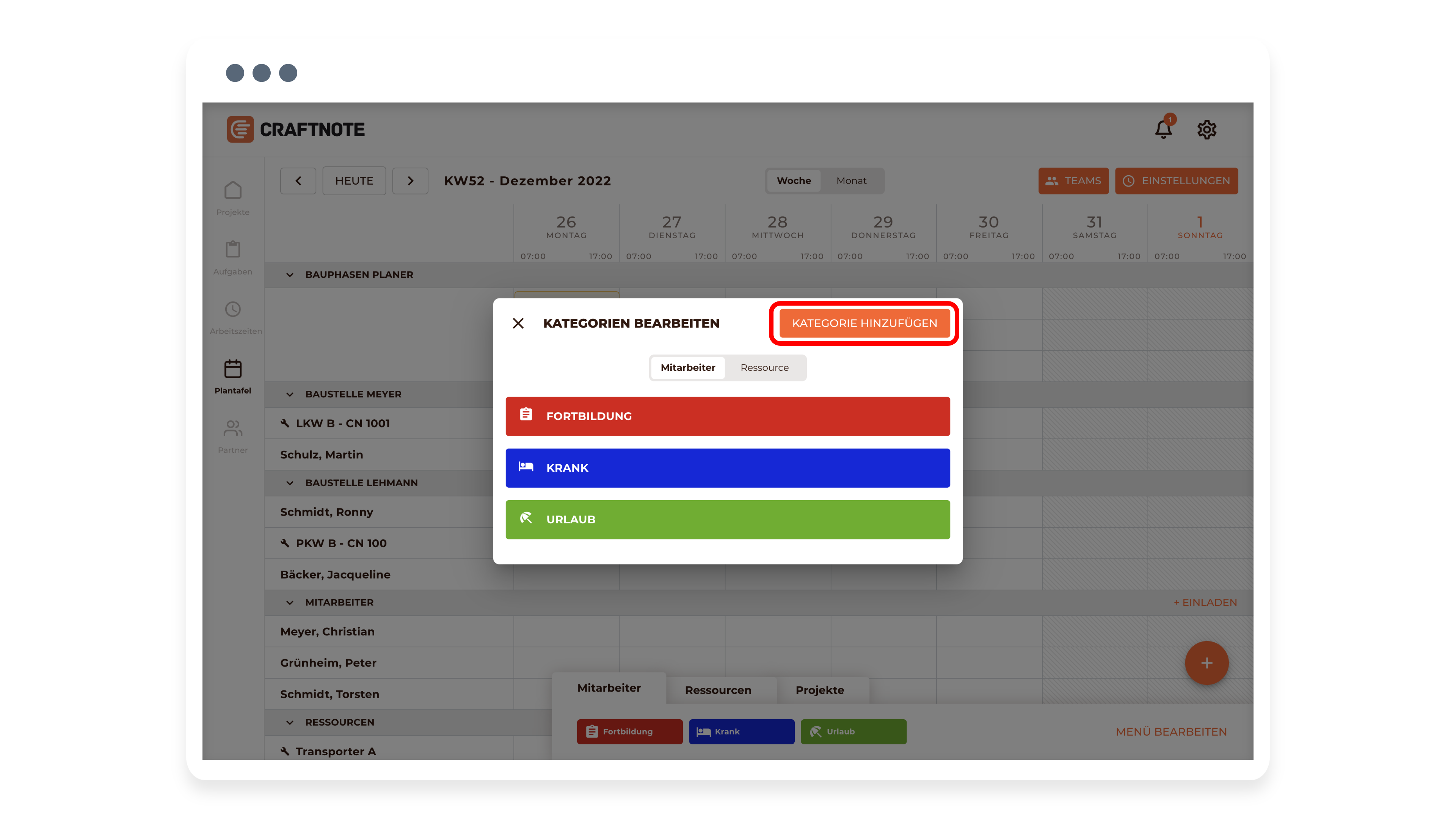The height and width of the screenshot is (819, 1456).
Task: Open the settings gear icon
Action: pyautogui.click(x=1206, y=129)
